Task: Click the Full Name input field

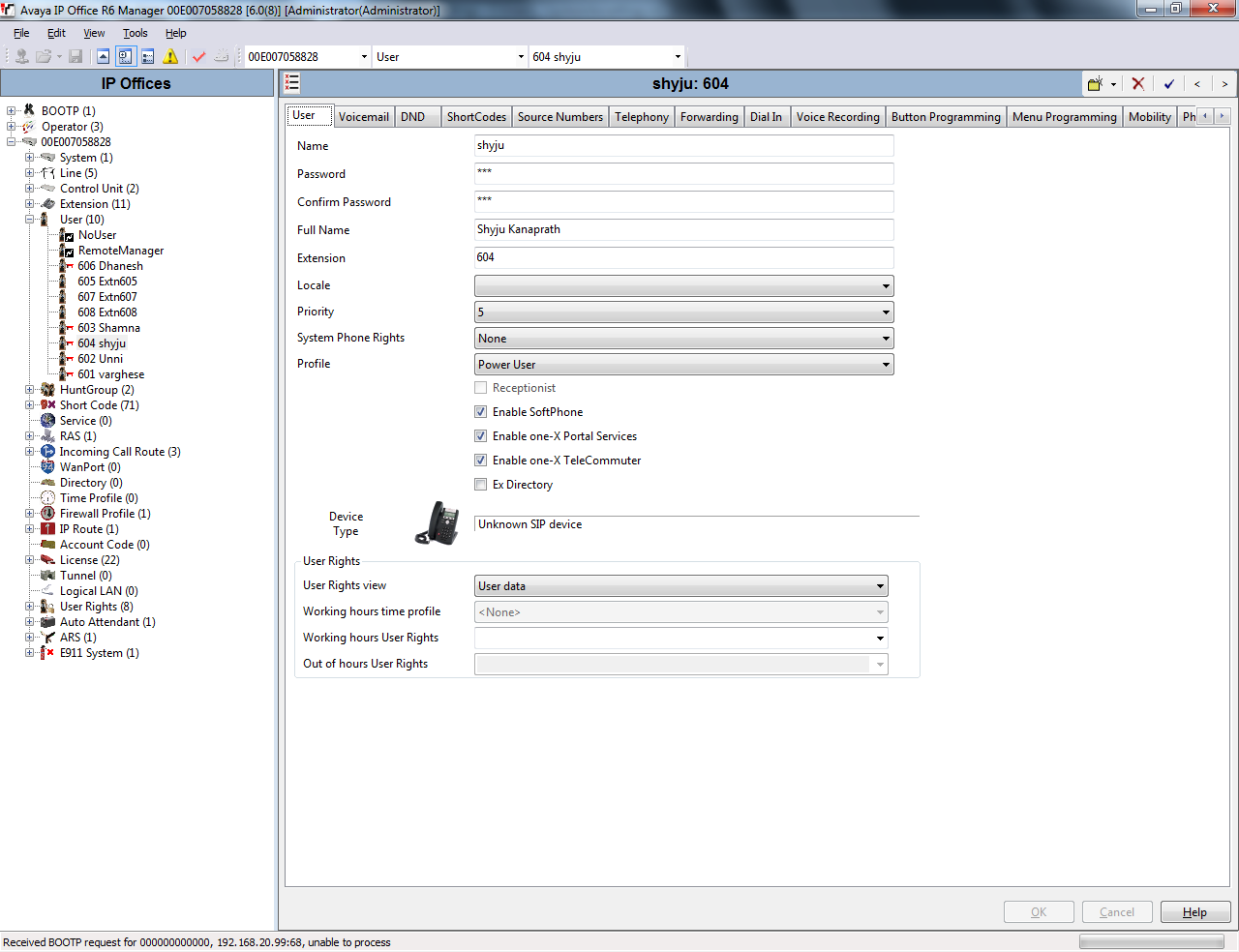Action: [x=683, y=230]
